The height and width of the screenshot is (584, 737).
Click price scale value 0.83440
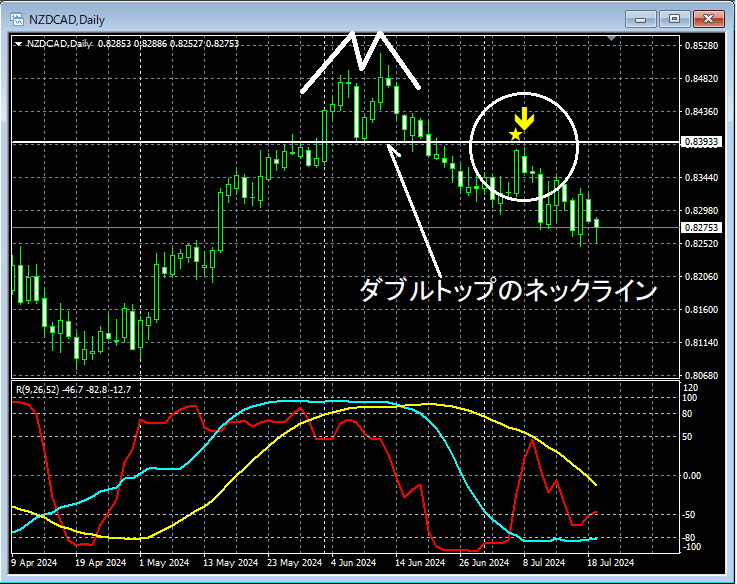[702, 178]
